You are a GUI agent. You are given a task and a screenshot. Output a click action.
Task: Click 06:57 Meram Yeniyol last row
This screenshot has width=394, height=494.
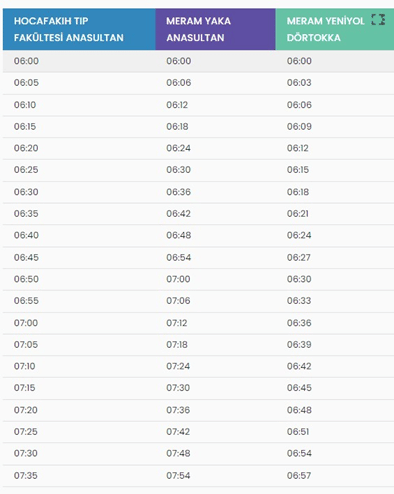pyautogui.click(x=299, y=475)
